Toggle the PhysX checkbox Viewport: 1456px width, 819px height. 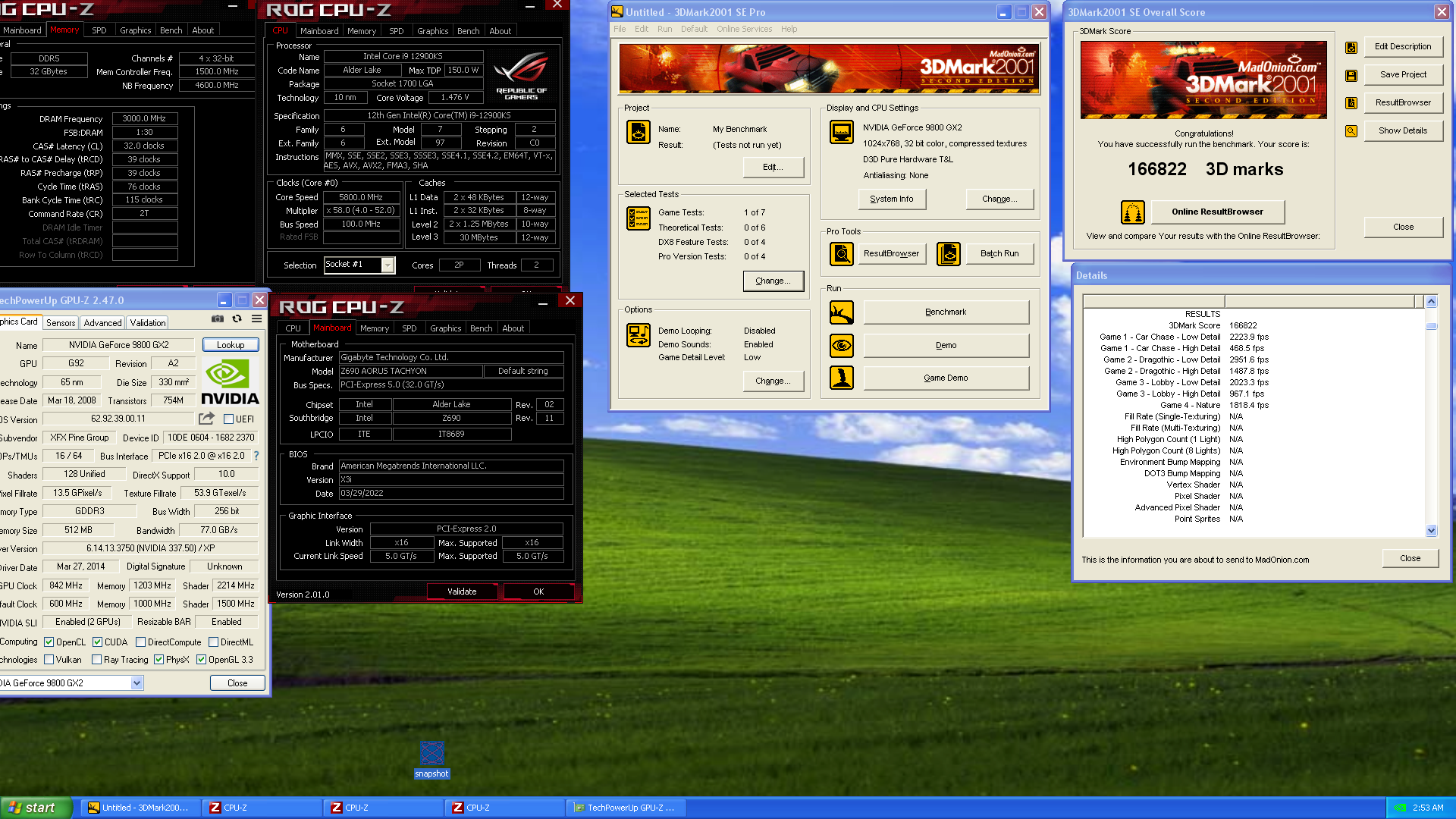(x=158, y=660)
